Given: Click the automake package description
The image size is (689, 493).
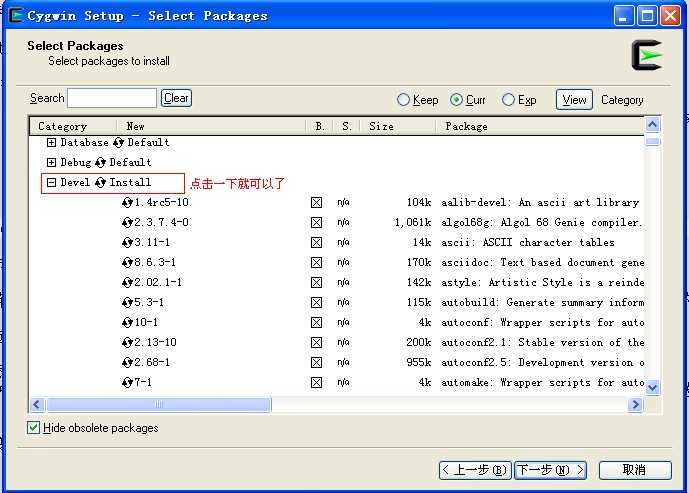Looking at the screenshot, I should pos(543,383).
